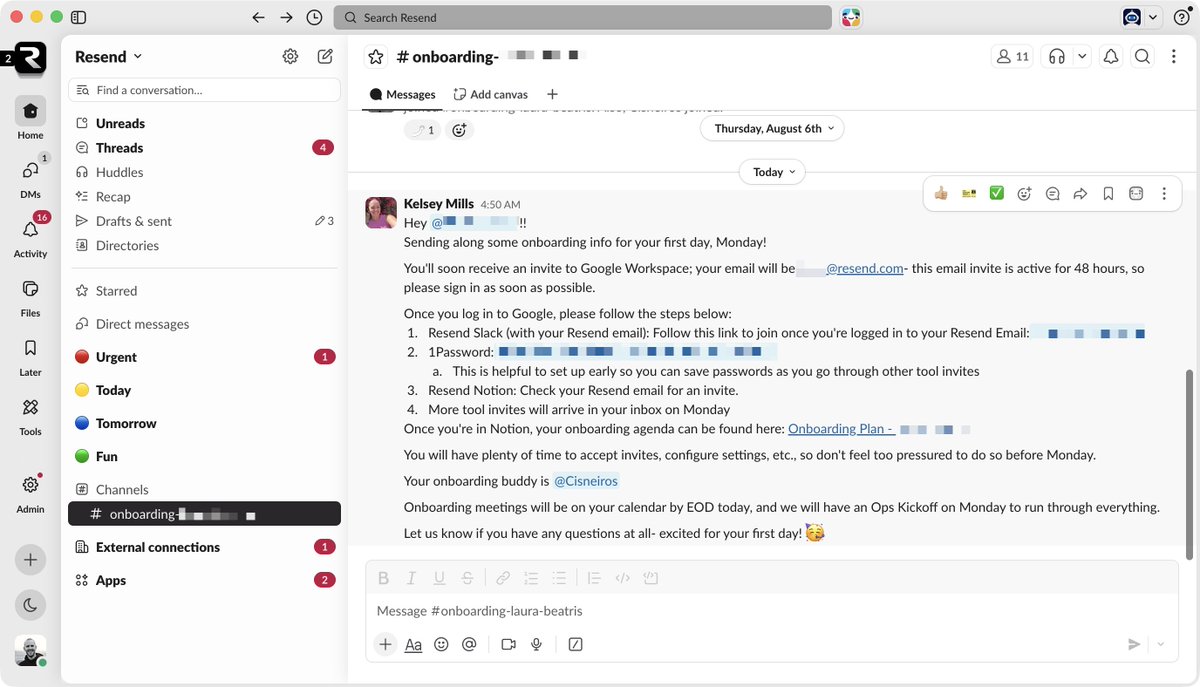Click the @resend.com email link

point(865,269)
